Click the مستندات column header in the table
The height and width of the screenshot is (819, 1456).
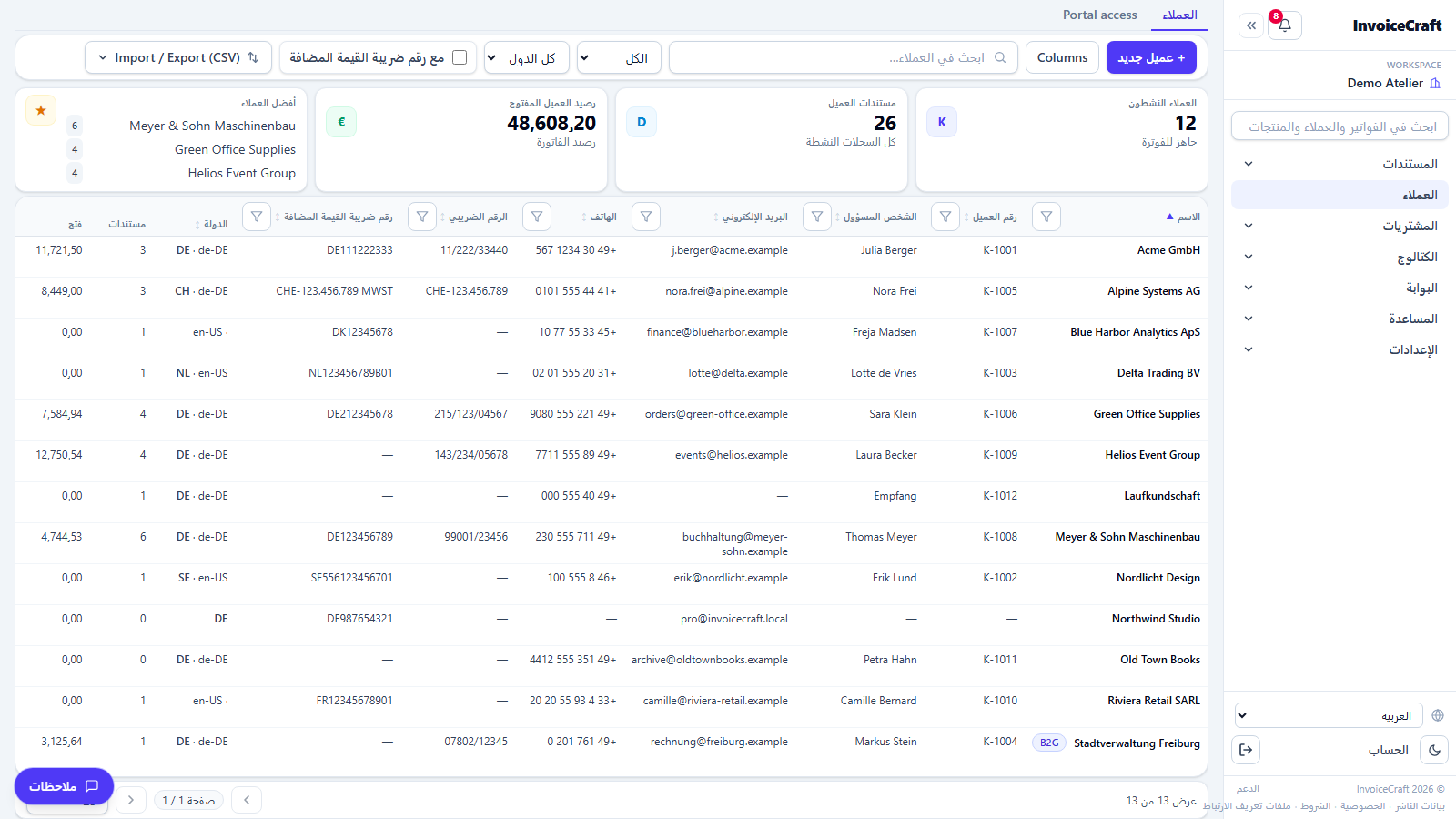127,224
